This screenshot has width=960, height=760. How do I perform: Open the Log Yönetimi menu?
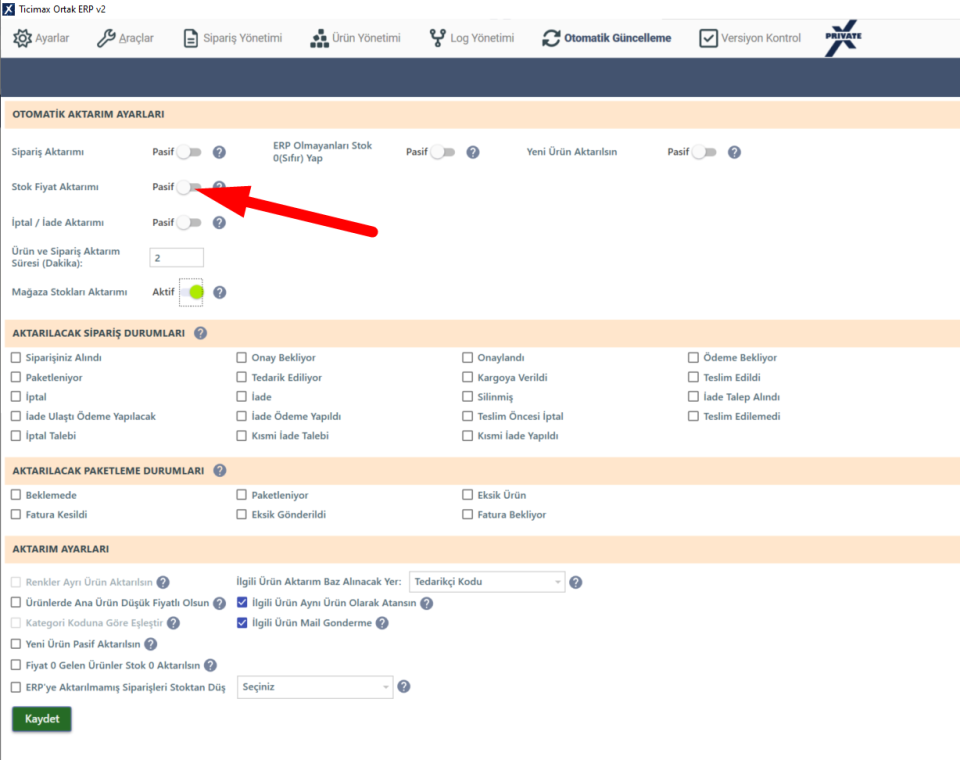point(471,38)
